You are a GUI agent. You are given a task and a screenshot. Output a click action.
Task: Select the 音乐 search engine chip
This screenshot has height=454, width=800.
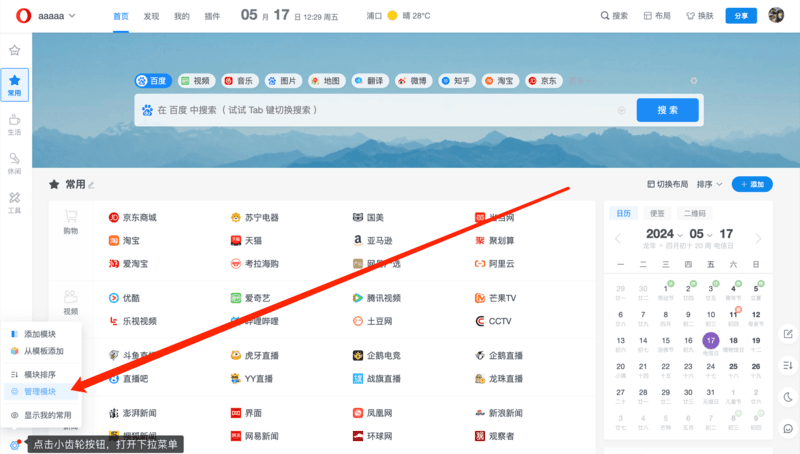click(x=240, y=81)
